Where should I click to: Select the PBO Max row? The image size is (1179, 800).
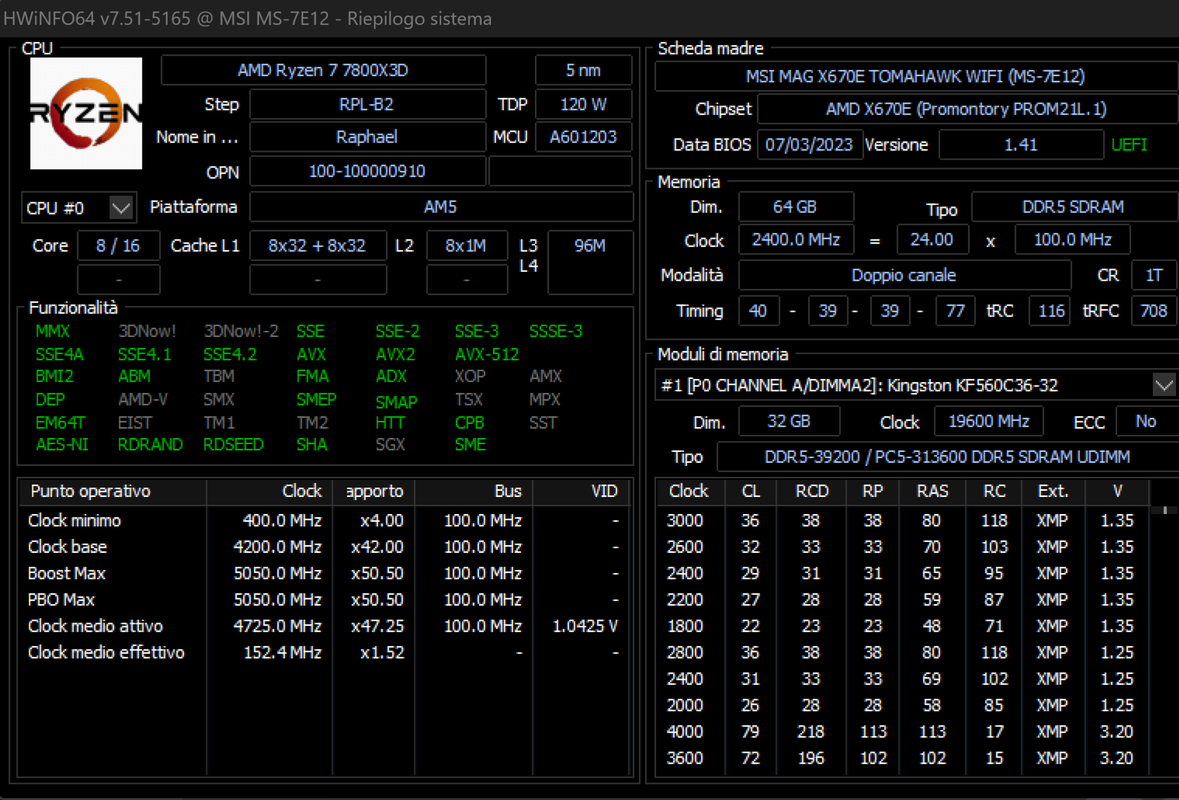coord(323,599)
